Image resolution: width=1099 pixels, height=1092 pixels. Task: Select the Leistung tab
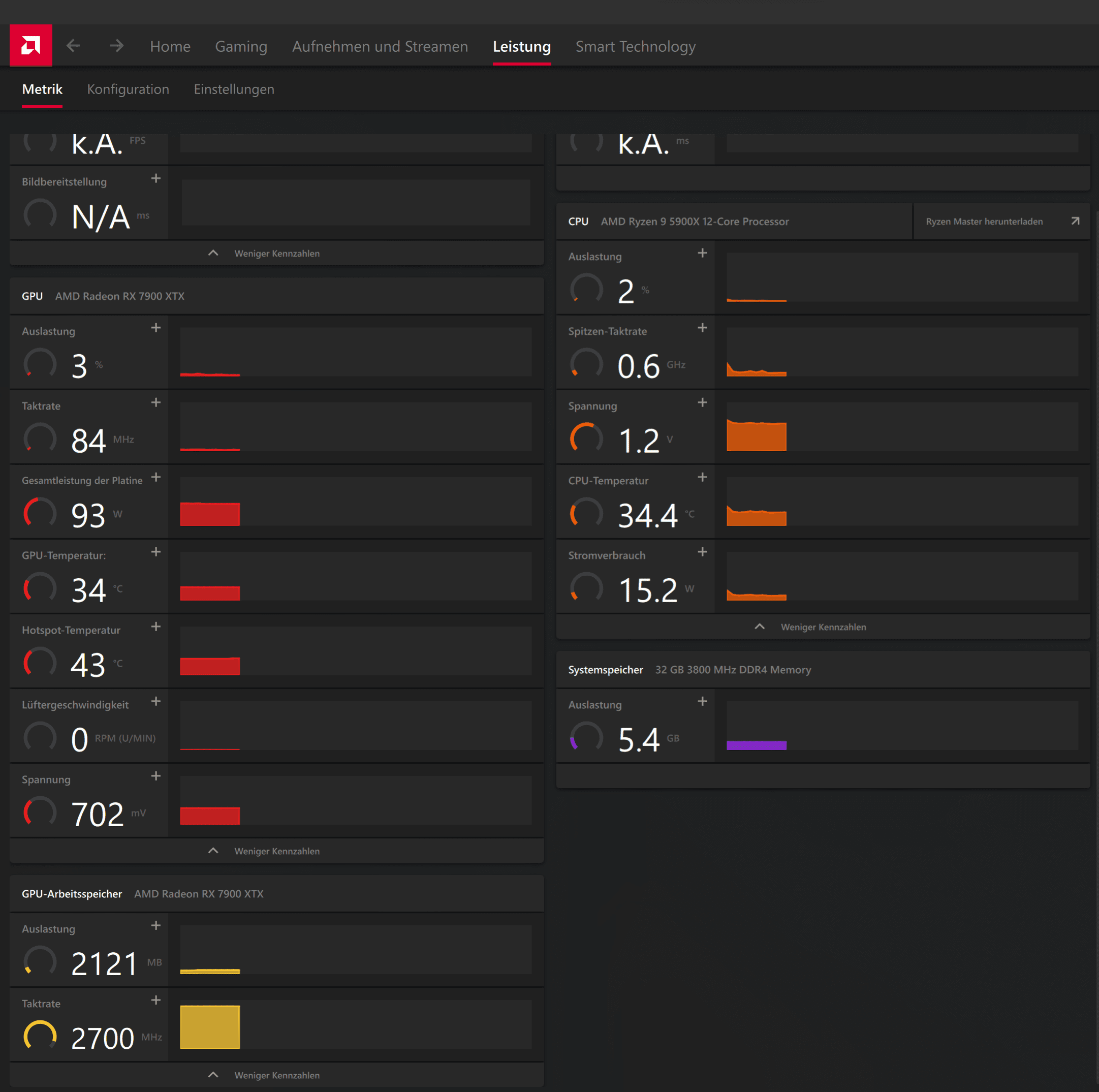pos(522,47)
